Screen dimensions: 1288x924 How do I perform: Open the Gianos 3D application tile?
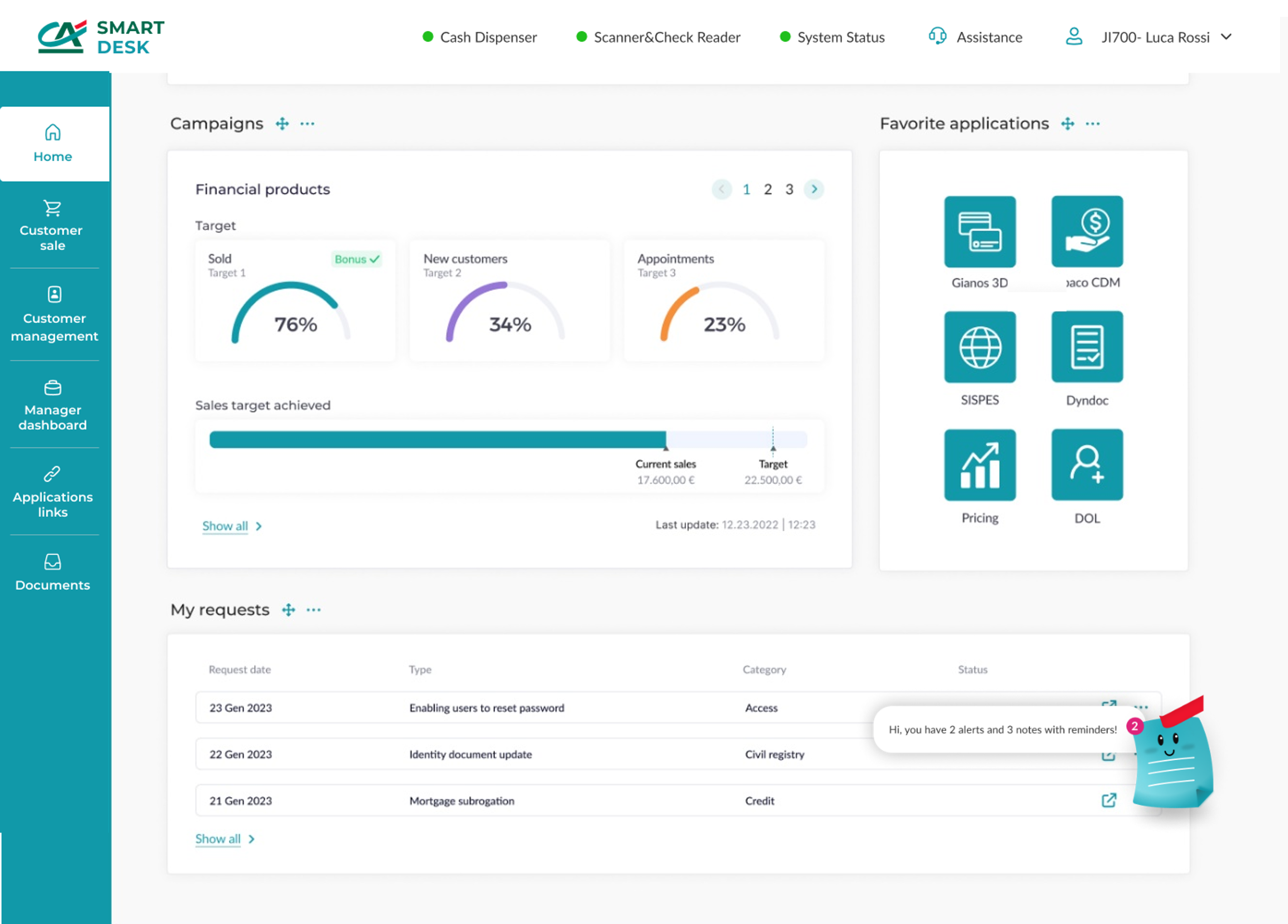[x=980, y=231]
